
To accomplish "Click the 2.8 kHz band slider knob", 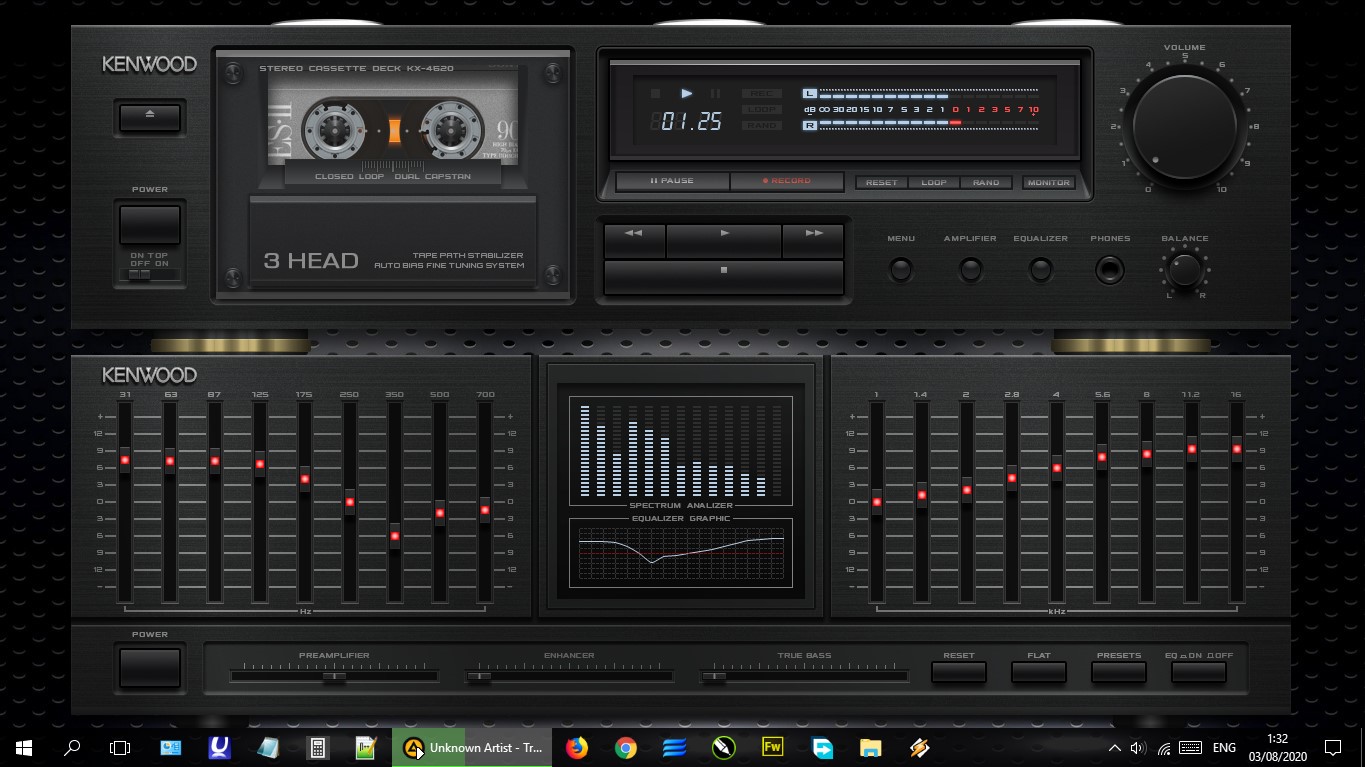I will [x=1012, y=478].
